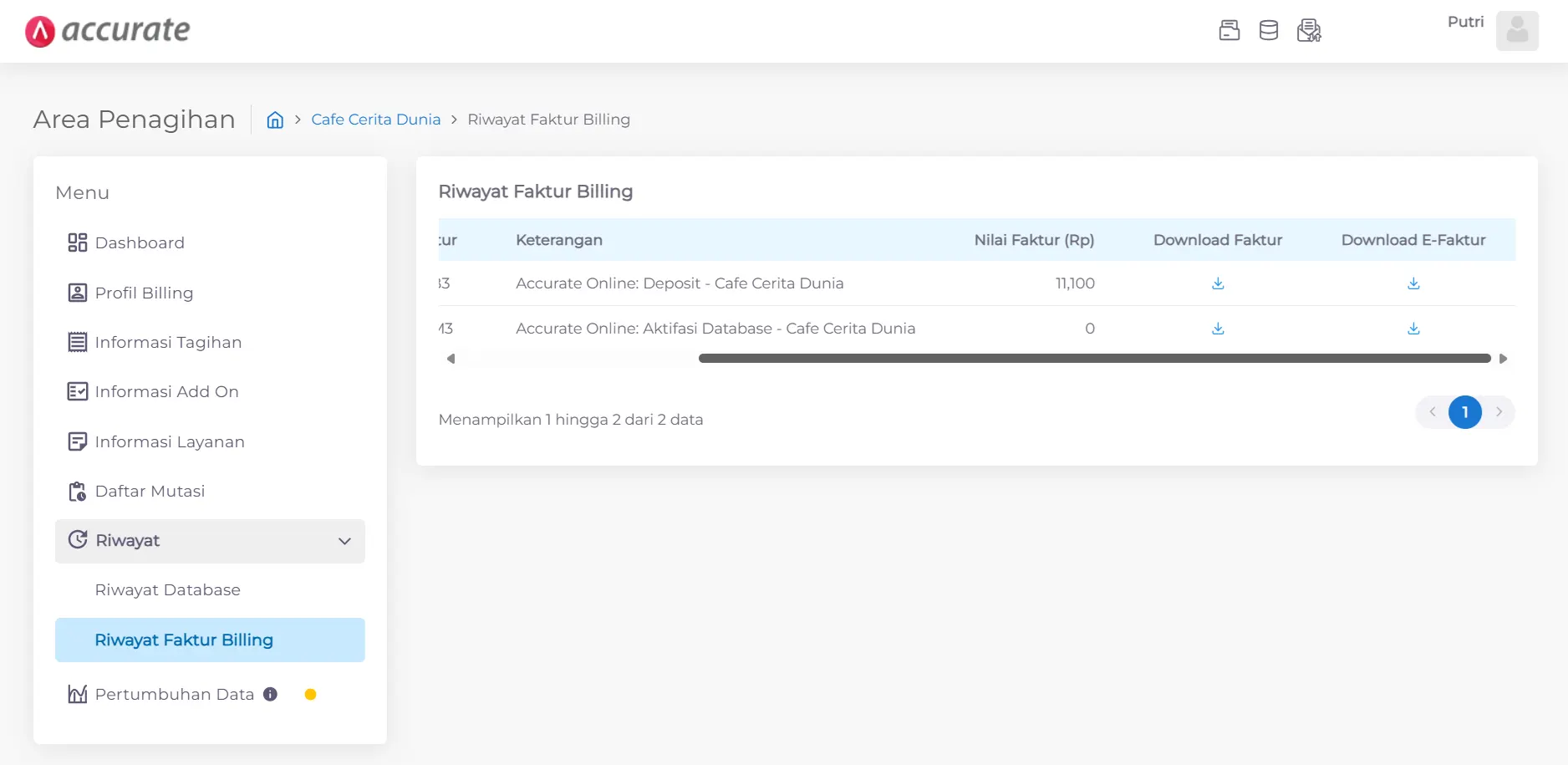The image size is (1568, 765).
Task: Click 'Menampilkan 1 hingga 2 dari 2 data' text
Action: tap(571, 420)
